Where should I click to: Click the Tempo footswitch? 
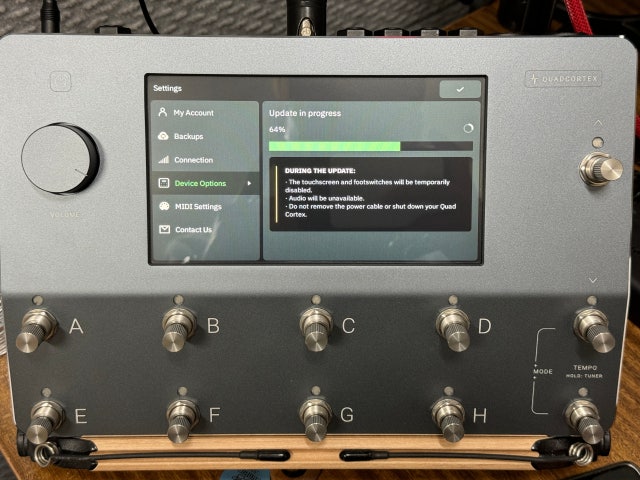(594, 330)
